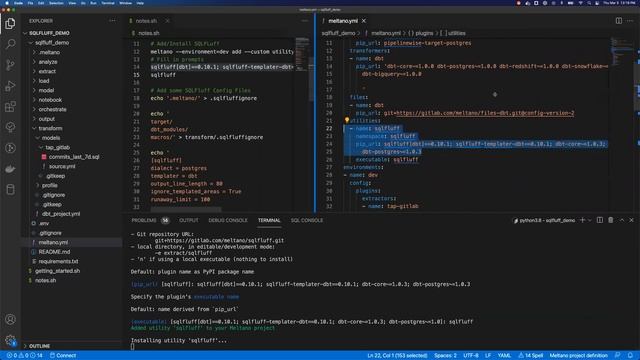Split the meltano.yml editor to the right

point(619,21)
